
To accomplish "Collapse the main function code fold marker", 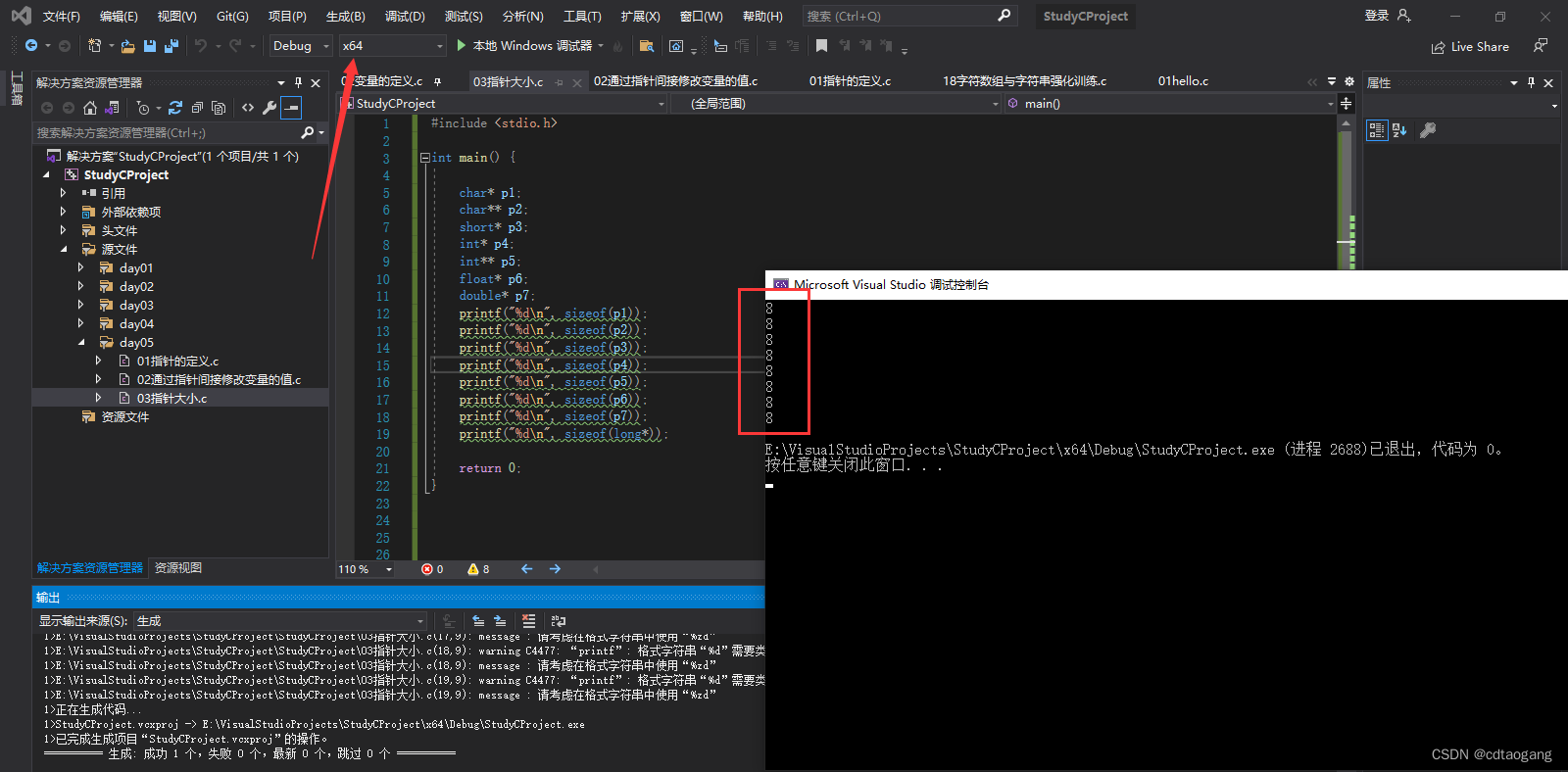I will pyautogui.click(x=424, y=158).
